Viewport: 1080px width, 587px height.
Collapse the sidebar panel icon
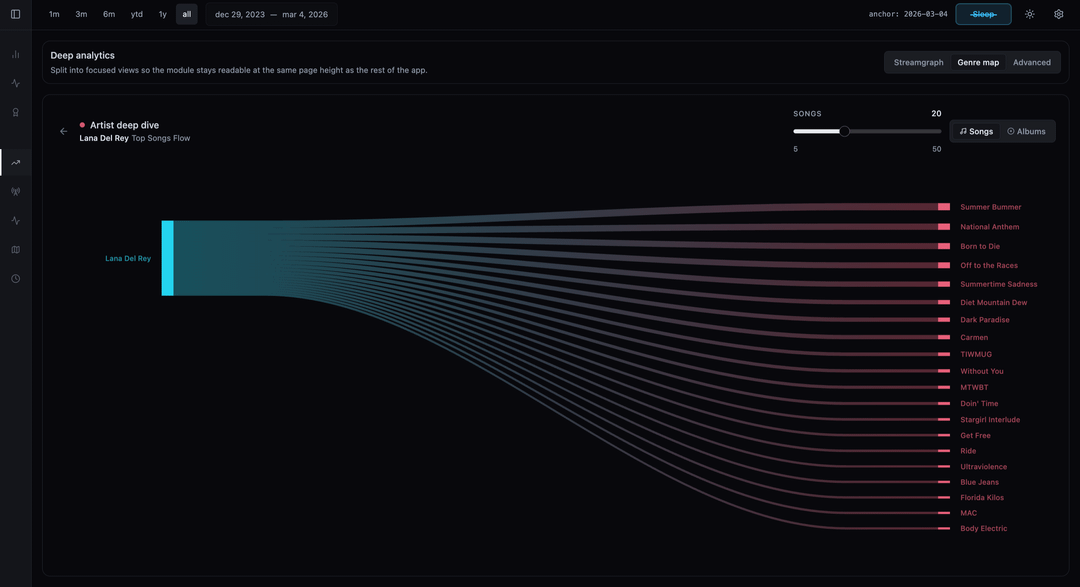tap(15, 14)
